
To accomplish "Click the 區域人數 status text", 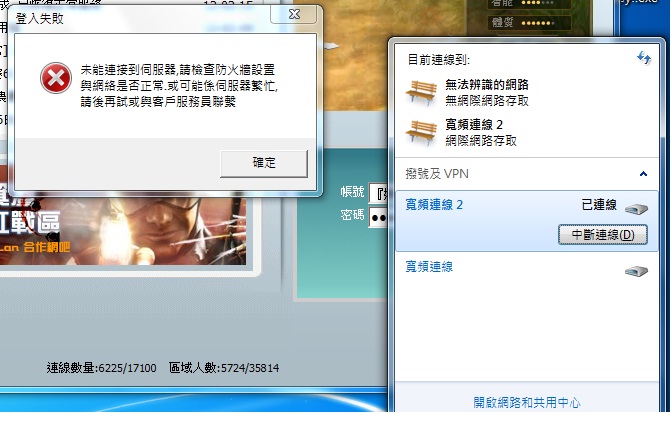I will pos(224,368).
